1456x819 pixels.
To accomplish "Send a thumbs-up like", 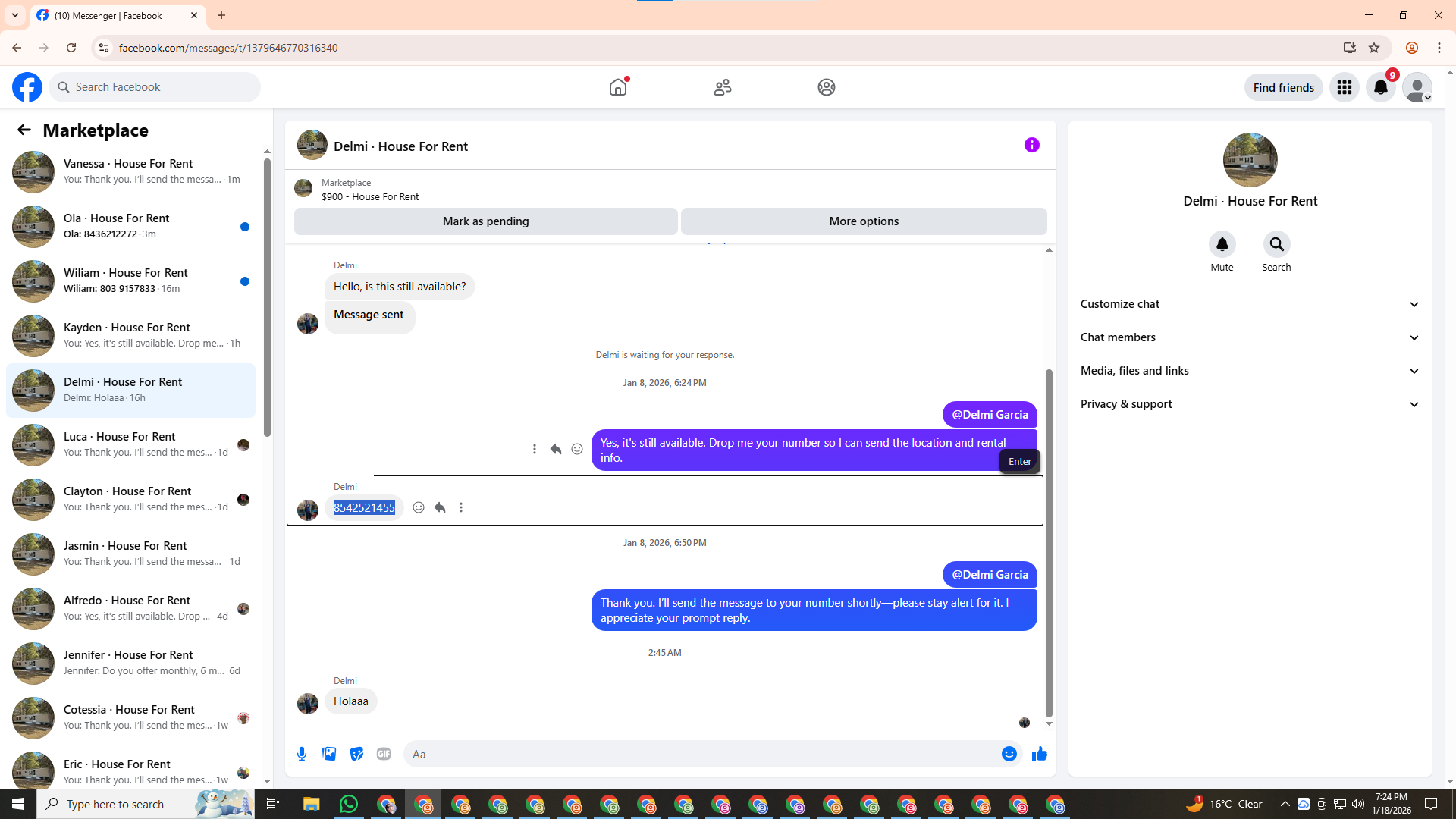I will (1039, 754).
